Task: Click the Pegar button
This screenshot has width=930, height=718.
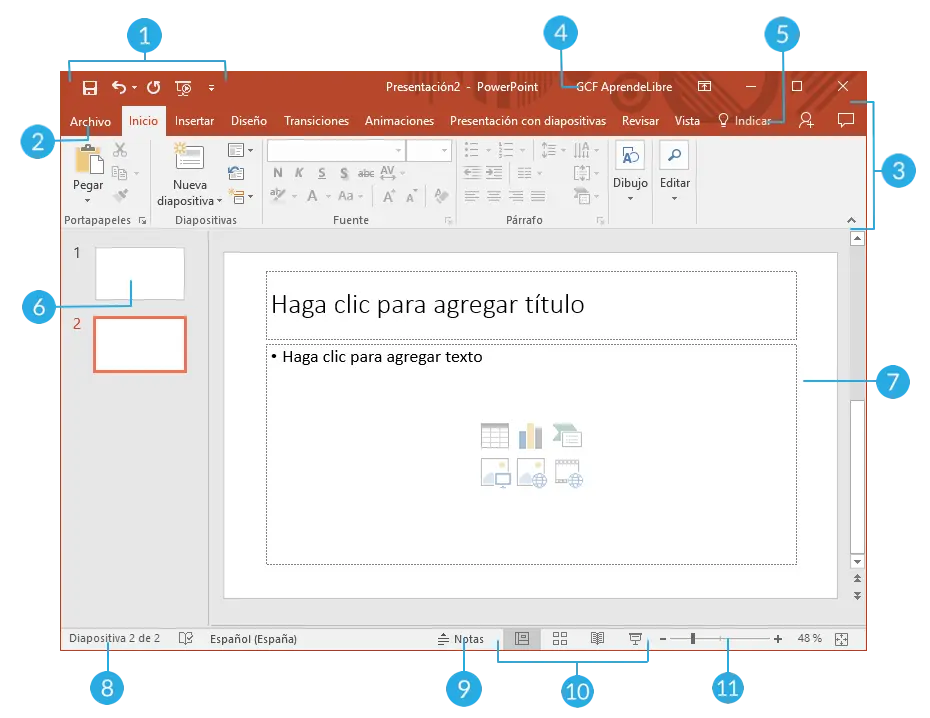Action: point(88,185)
